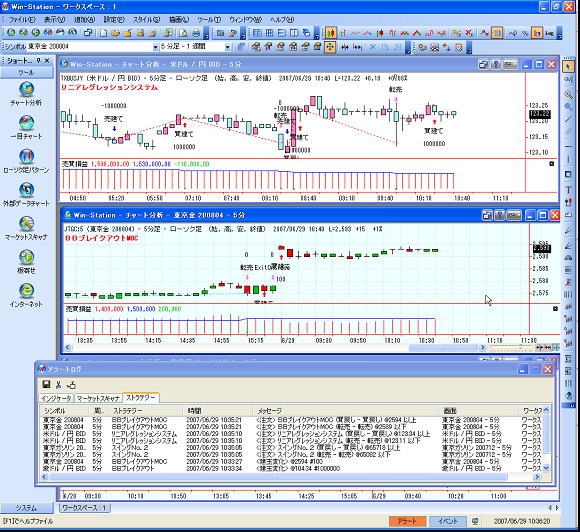
Task: Click scroll down arrow in alert log list
Action: [x=546, y=468]
